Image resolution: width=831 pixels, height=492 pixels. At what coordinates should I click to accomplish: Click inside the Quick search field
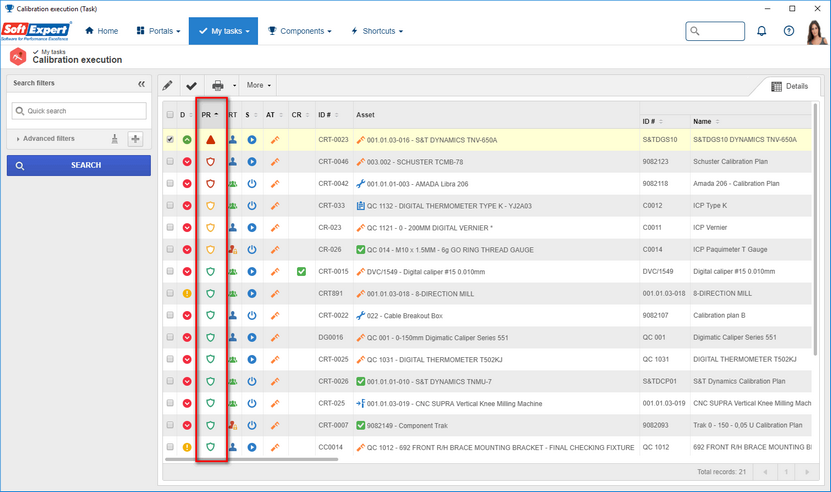click(x=79, y=111)
